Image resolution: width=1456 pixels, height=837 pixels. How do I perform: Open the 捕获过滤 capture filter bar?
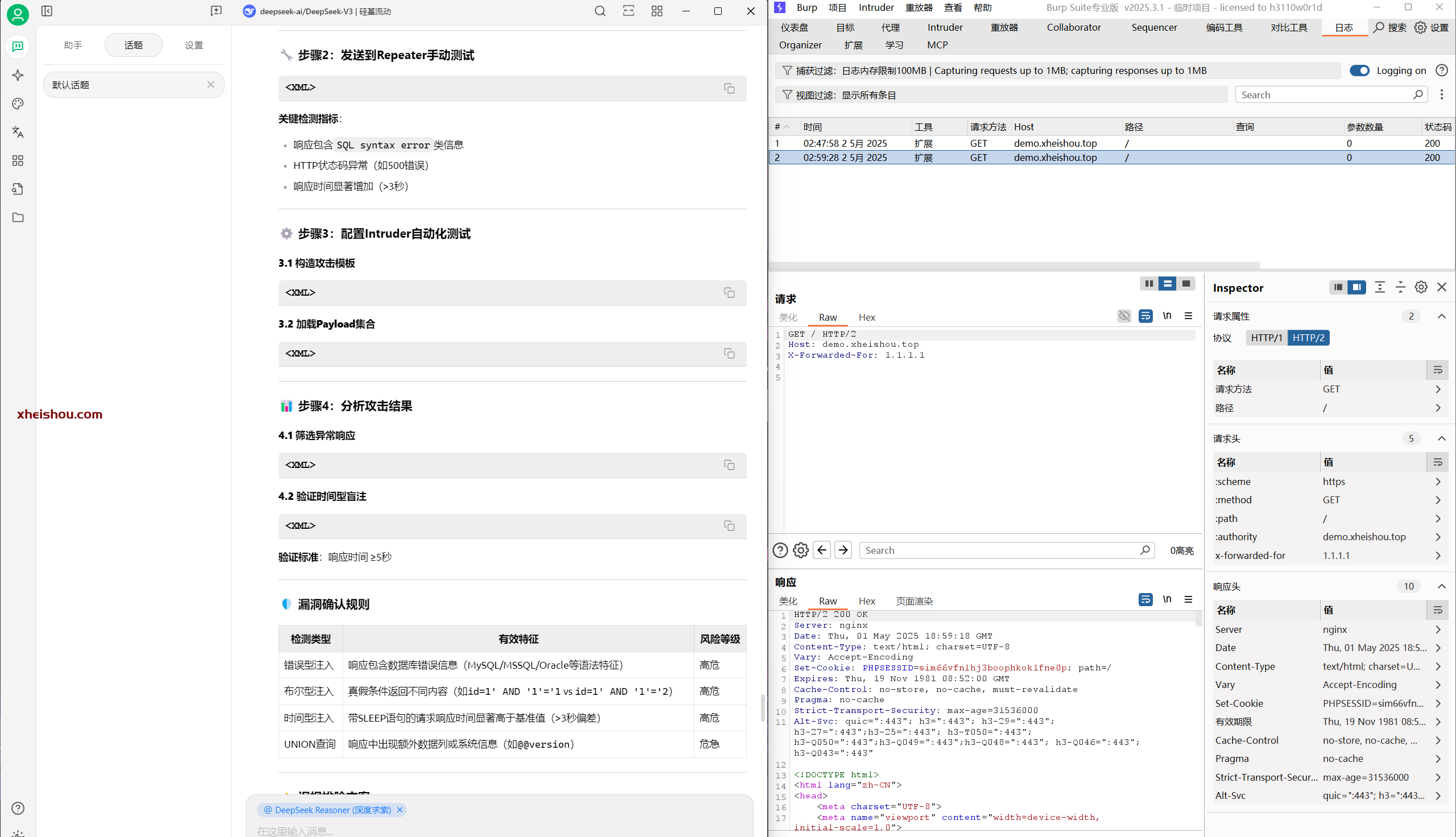point(1058,70)
